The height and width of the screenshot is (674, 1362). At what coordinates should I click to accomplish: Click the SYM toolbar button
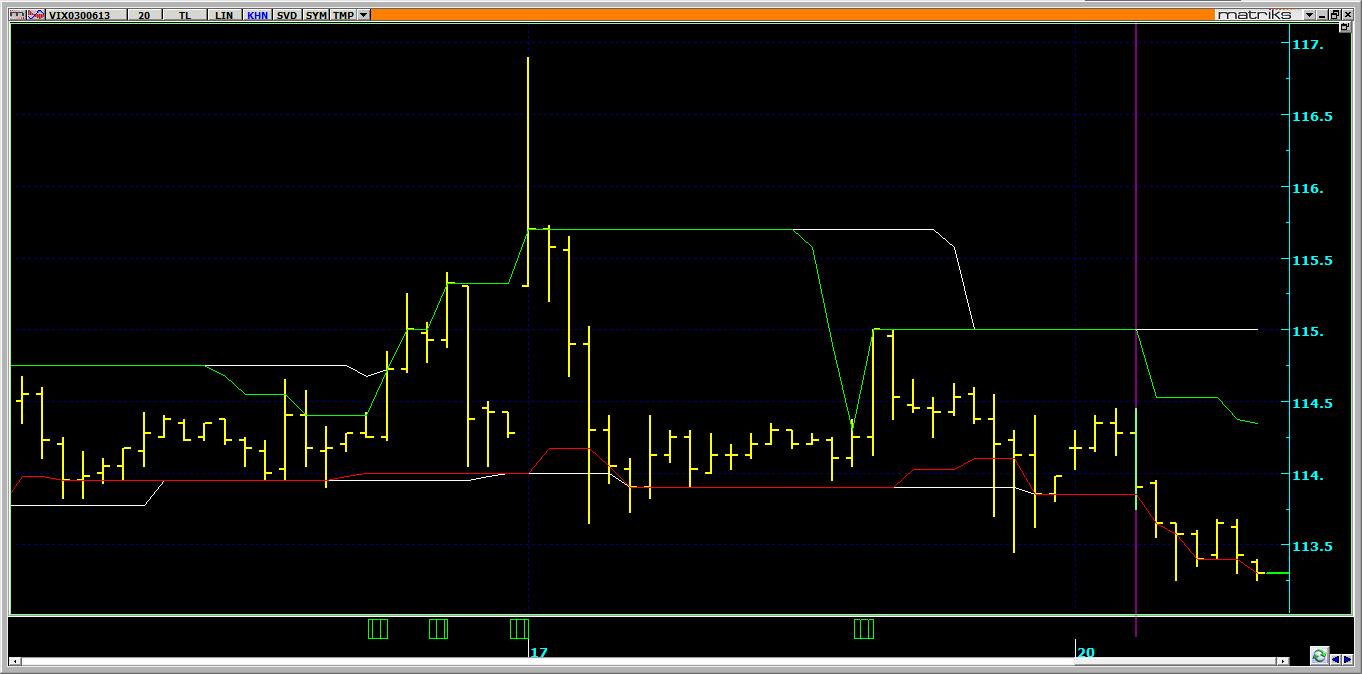(316, 15)
